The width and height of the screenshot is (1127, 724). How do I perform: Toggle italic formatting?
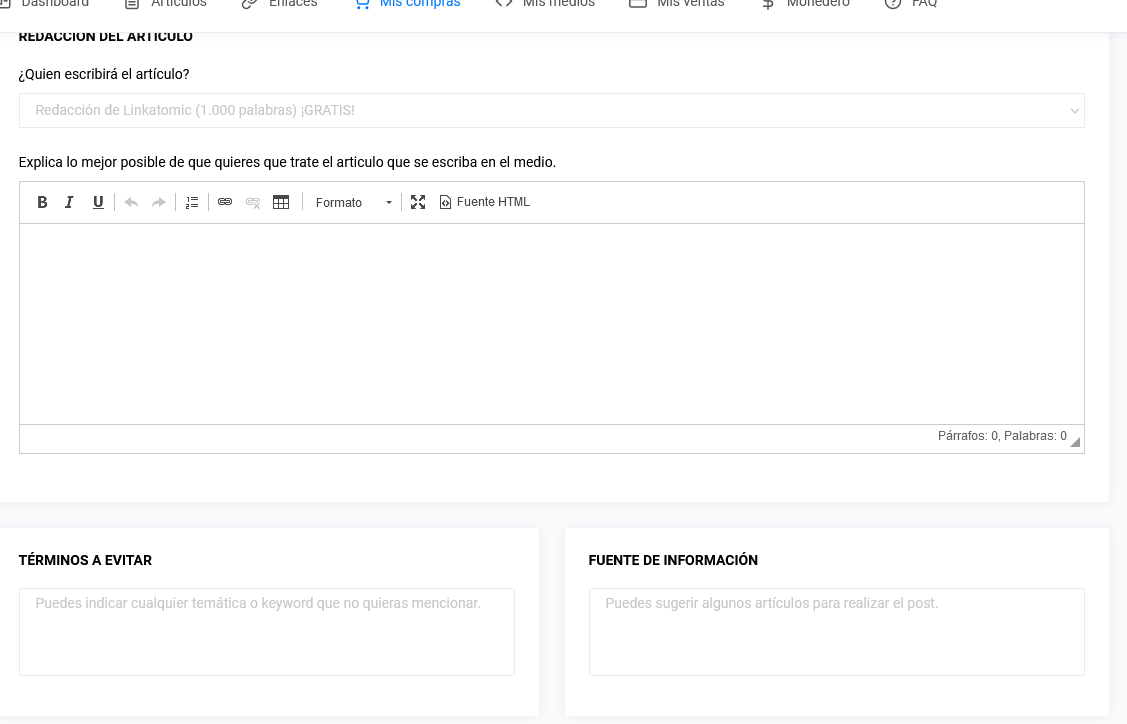[x=69, y=202]
